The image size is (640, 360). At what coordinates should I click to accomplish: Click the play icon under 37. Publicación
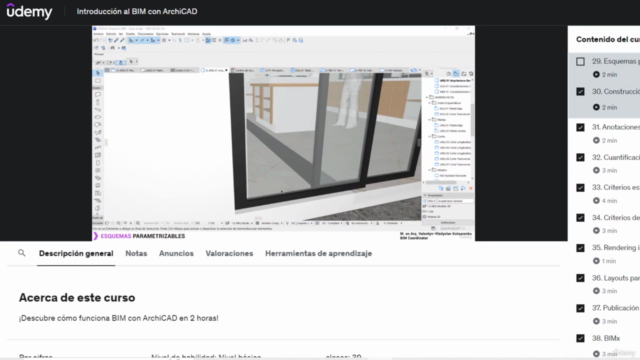point(596,321)
